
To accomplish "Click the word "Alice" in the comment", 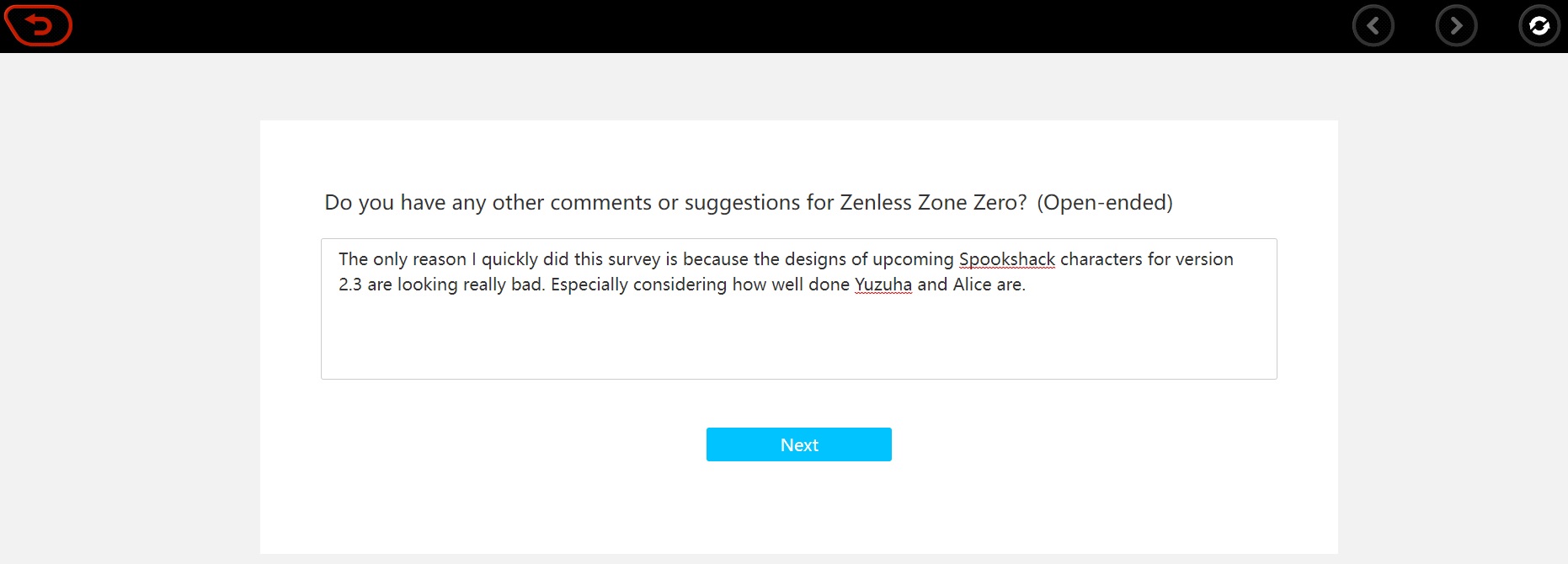I will point(972,285).
